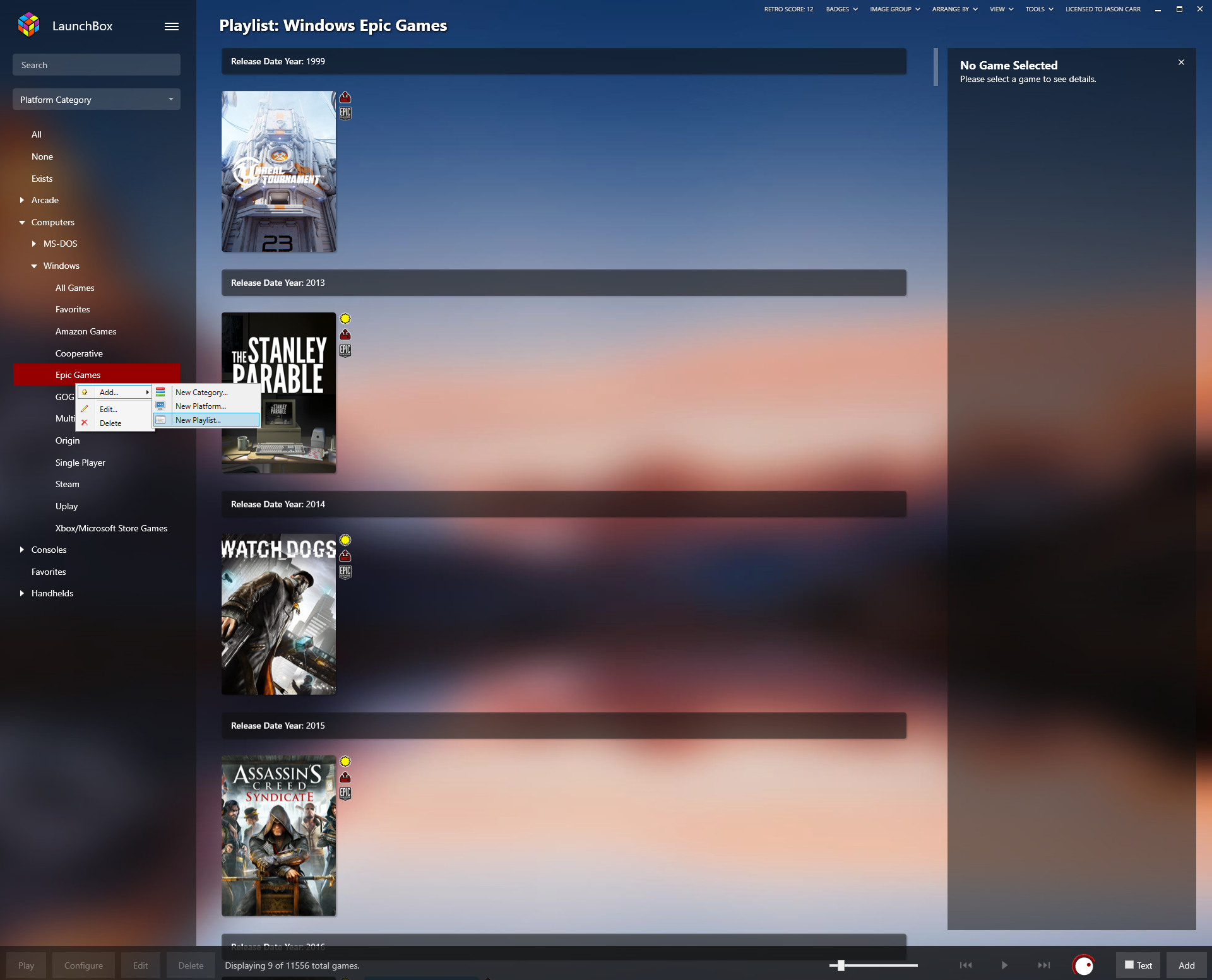Focus the Search input field
The height and width of the screenshot is (980, 1212).
97,65
